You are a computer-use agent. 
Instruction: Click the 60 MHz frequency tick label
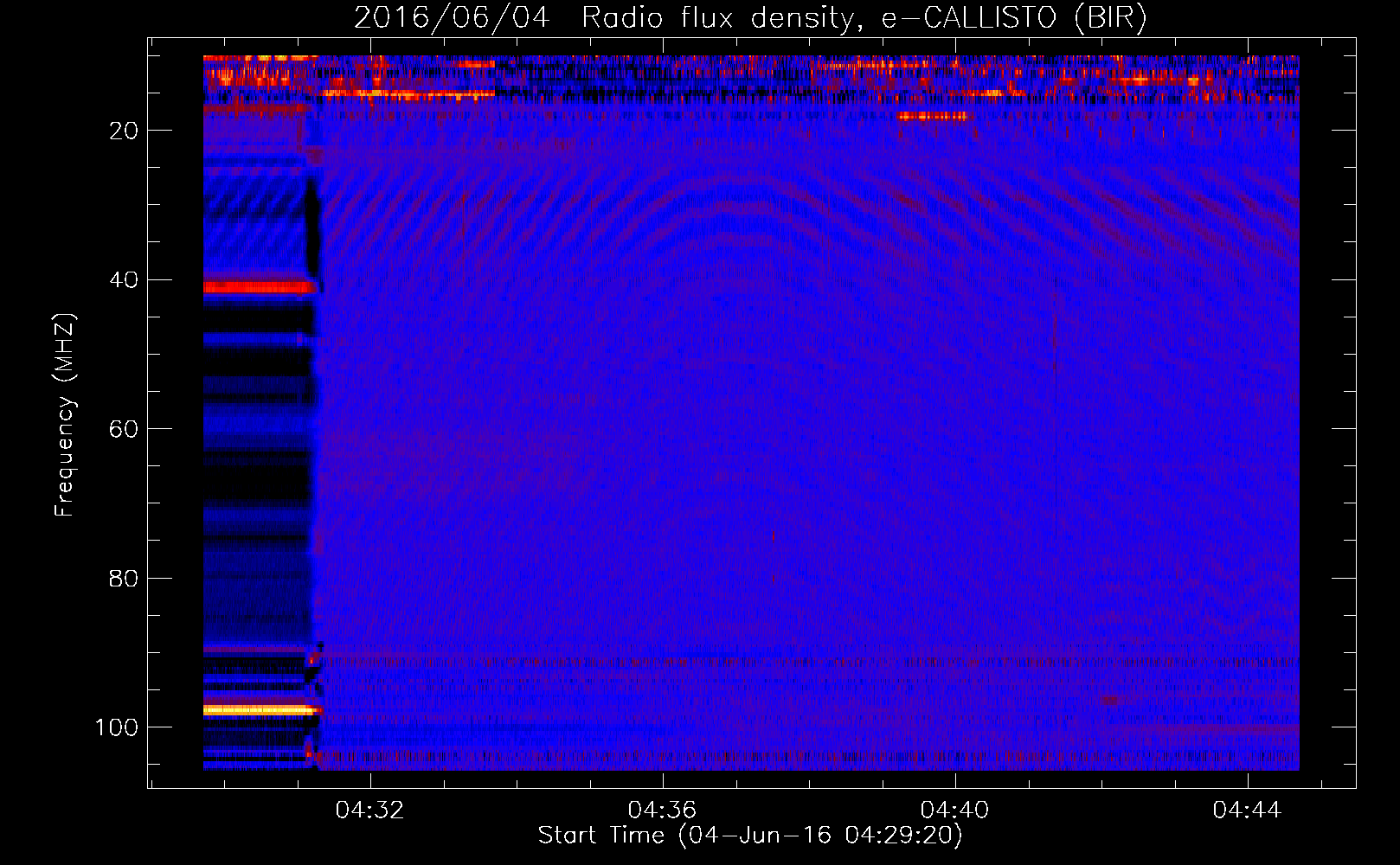pos(124,429)
